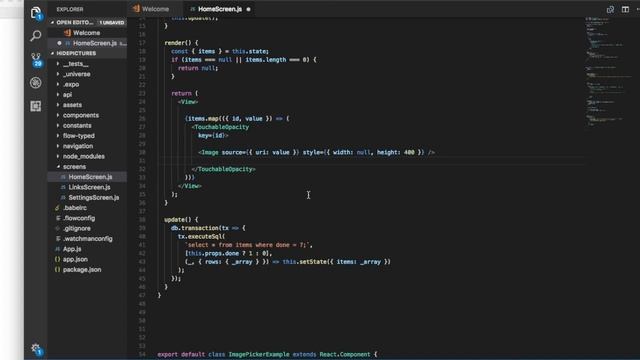The height and width of the screenshot is (360, 640).
Task: Open the Source Control view
Action: (36, 60)
